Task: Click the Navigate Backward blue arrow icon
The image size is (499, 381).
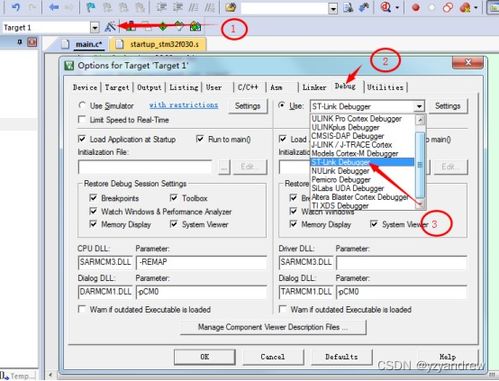Action: click(x=53, y=7)
